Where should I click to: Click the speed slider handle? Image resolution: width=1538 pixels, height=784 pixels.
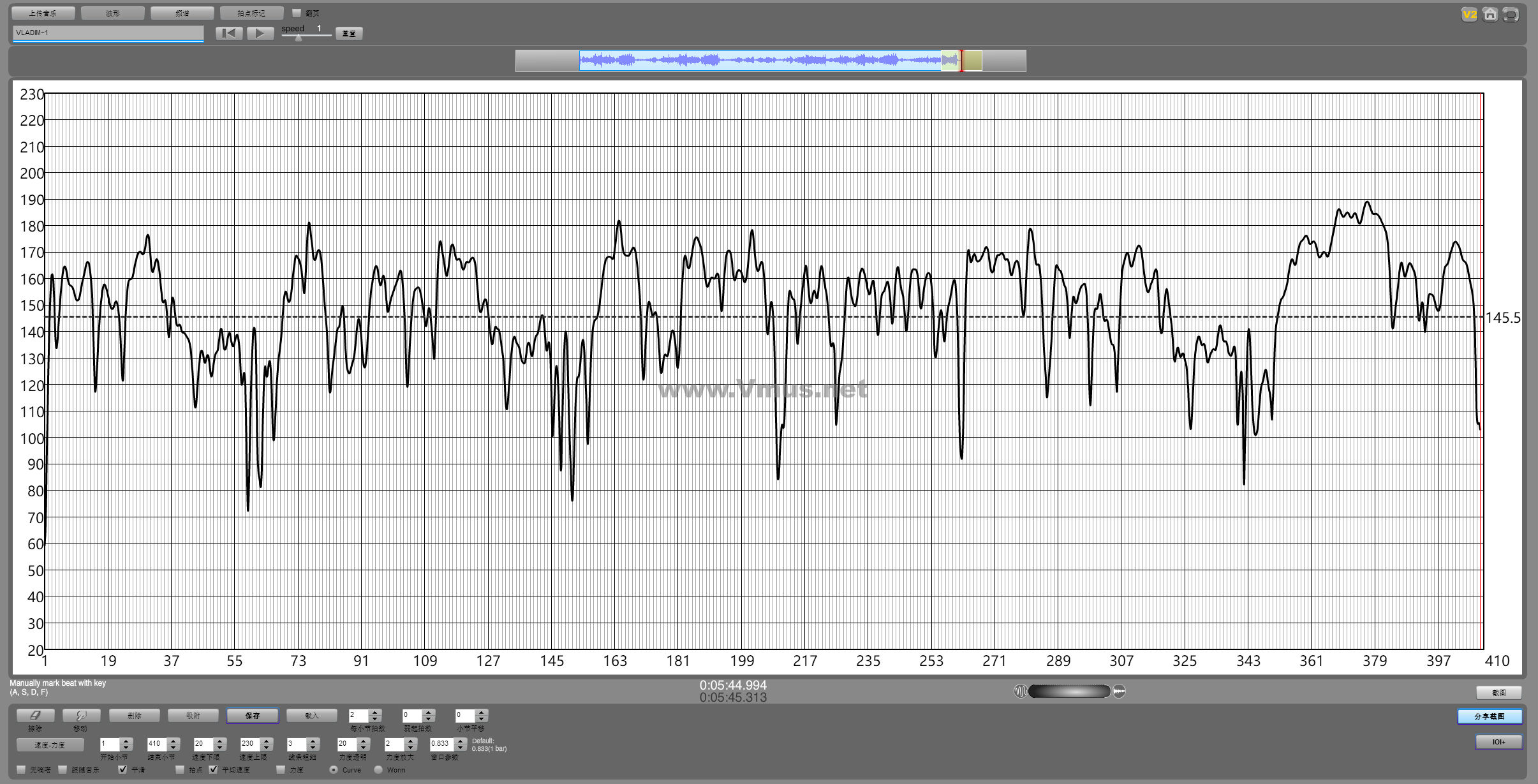[x=299, y=38]
